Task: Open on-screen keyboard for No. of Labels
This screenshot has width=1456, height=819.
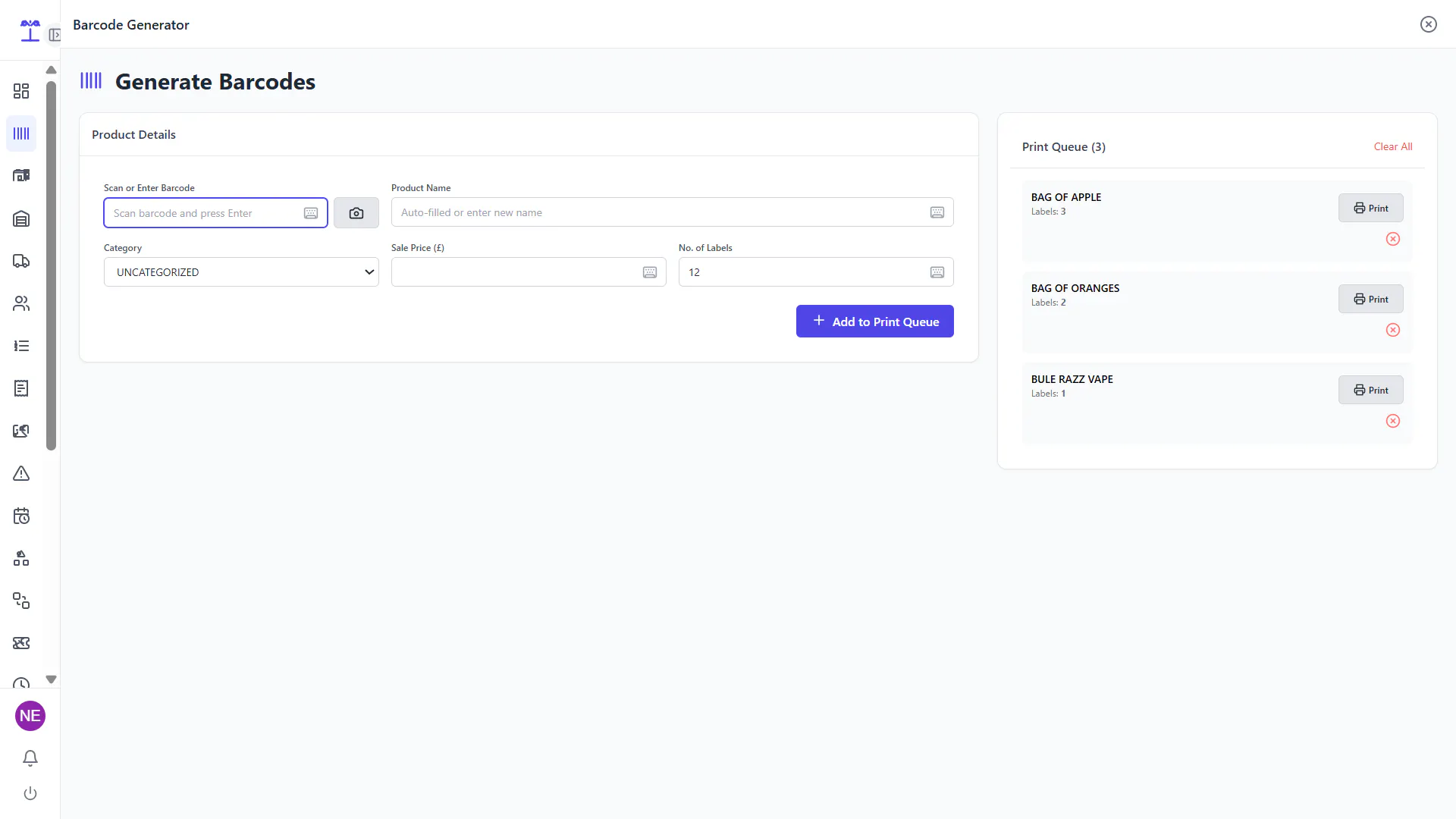Action: coord(937,272)
